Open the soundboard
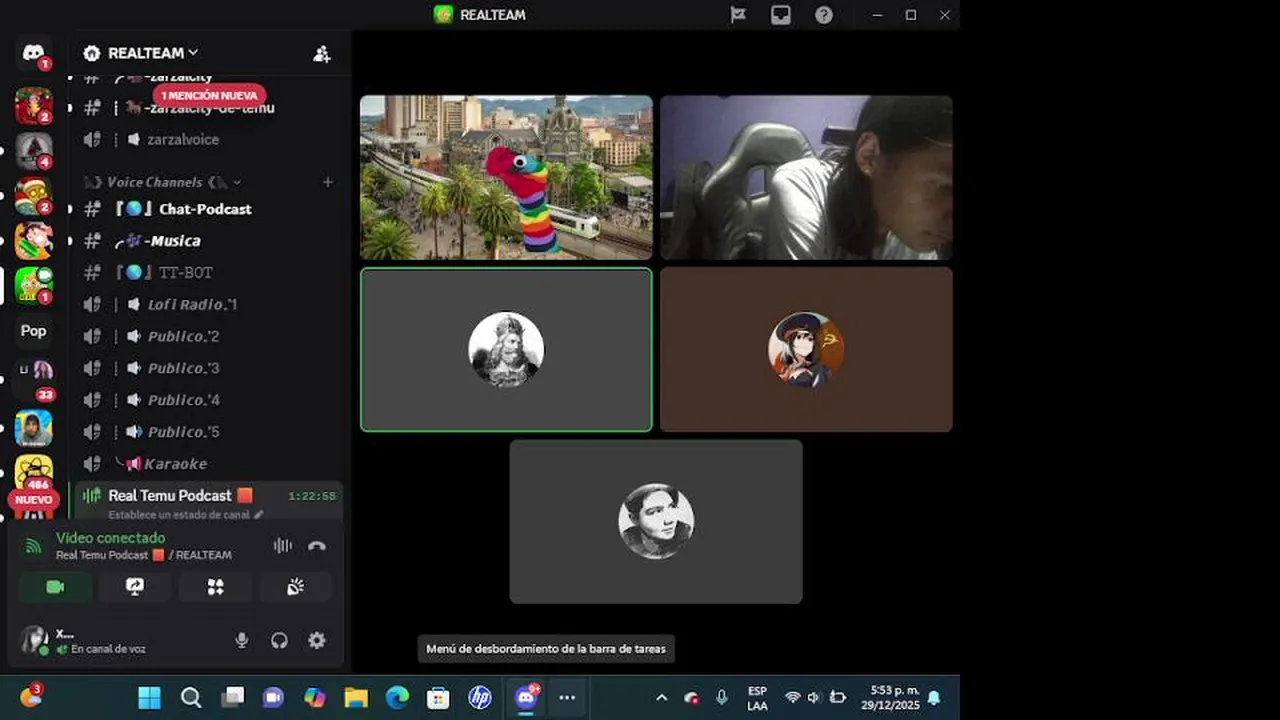 (x=295, y=587)
